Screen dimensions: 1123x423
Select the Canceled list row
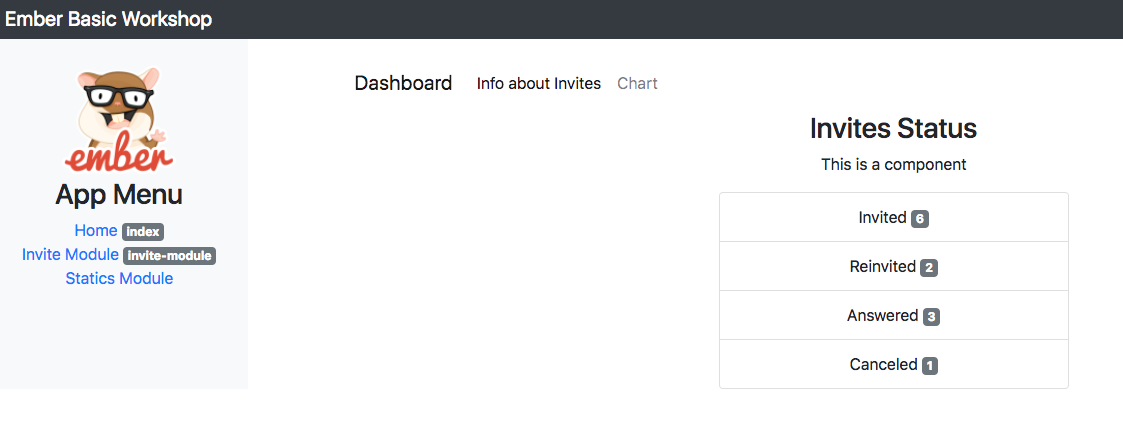pos(894,364)
